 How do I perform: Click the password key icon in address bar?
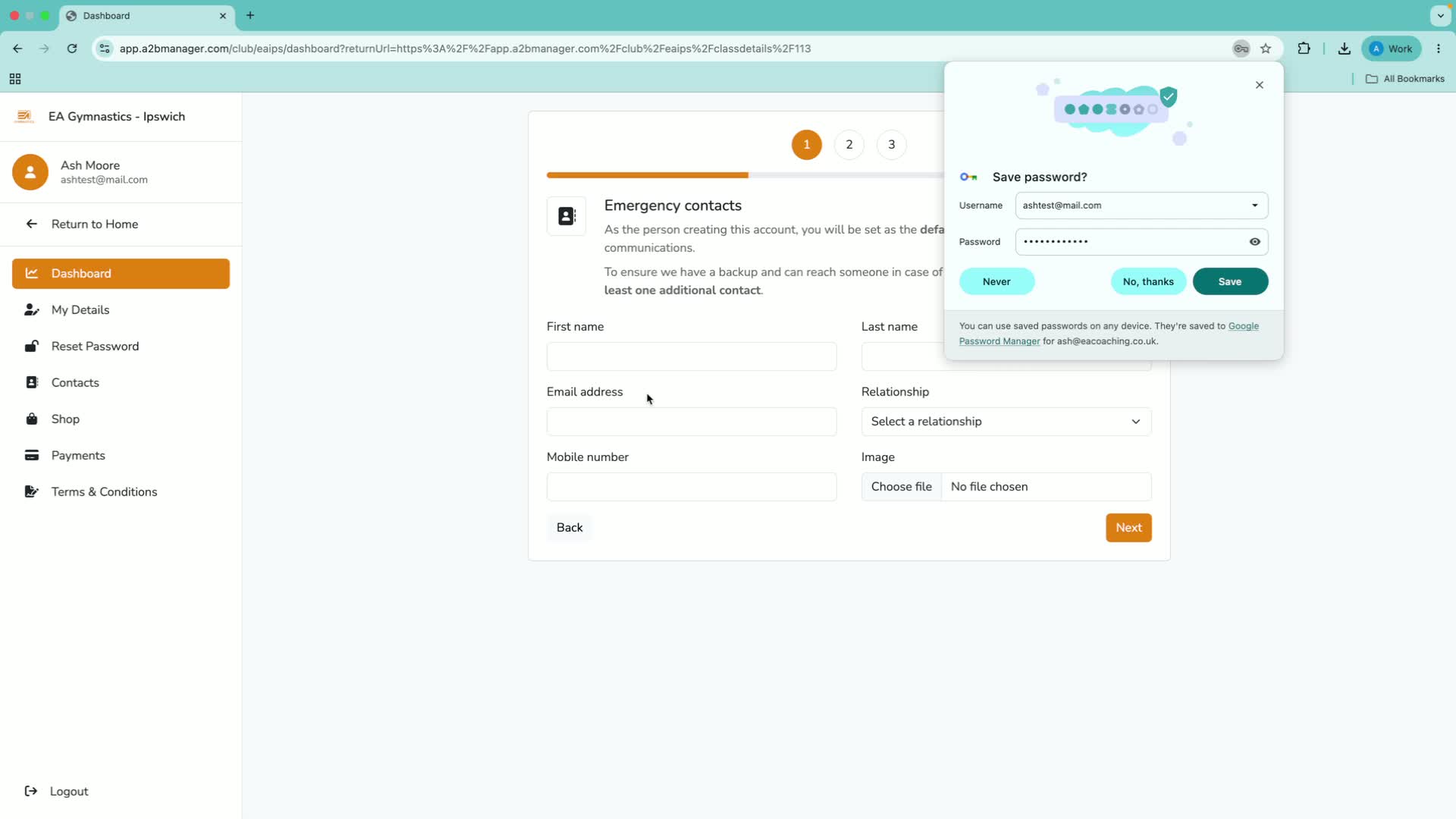point(1241,49)
